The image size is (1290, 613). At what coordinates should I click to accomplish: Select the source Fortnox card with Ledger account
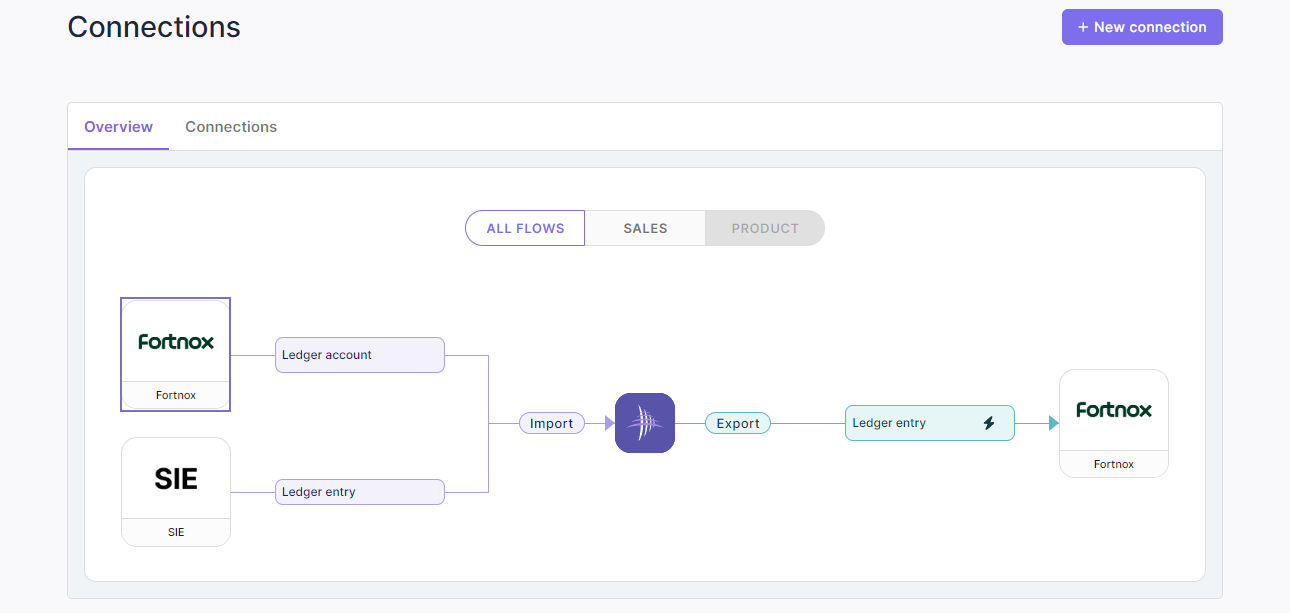[x=176, y=354]
